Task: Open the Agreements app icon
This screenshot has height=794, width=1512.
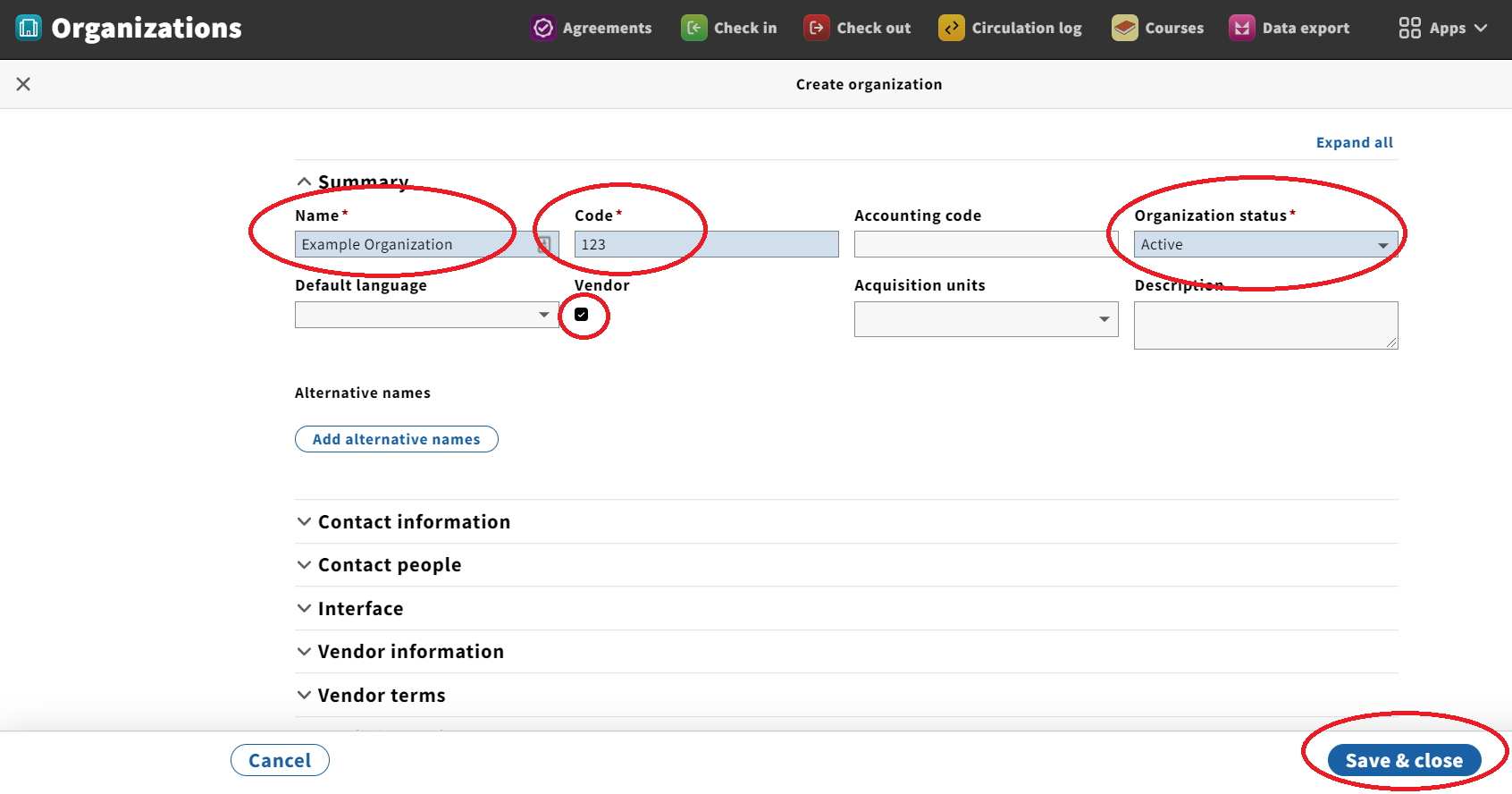Action: pyautogui.click(x=543, y=28)
